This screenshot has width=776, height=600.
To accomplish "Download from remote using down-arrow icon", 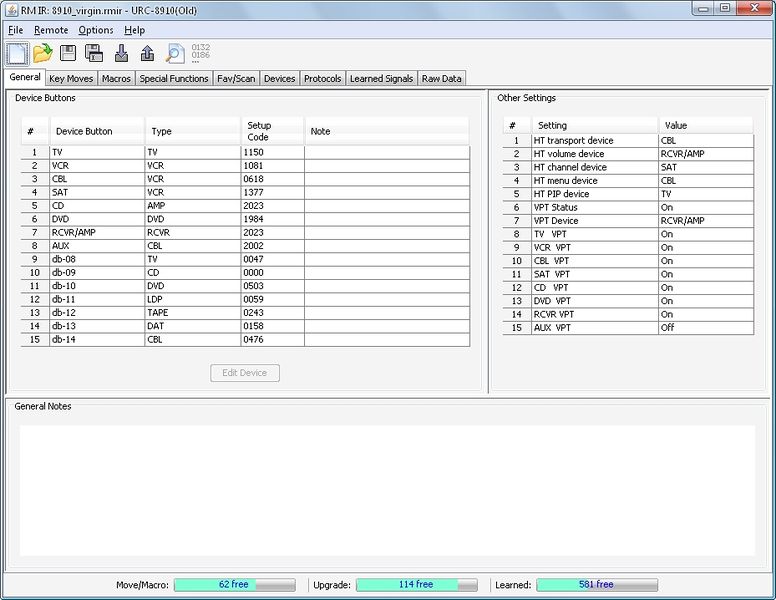I will tap(121, 53).
